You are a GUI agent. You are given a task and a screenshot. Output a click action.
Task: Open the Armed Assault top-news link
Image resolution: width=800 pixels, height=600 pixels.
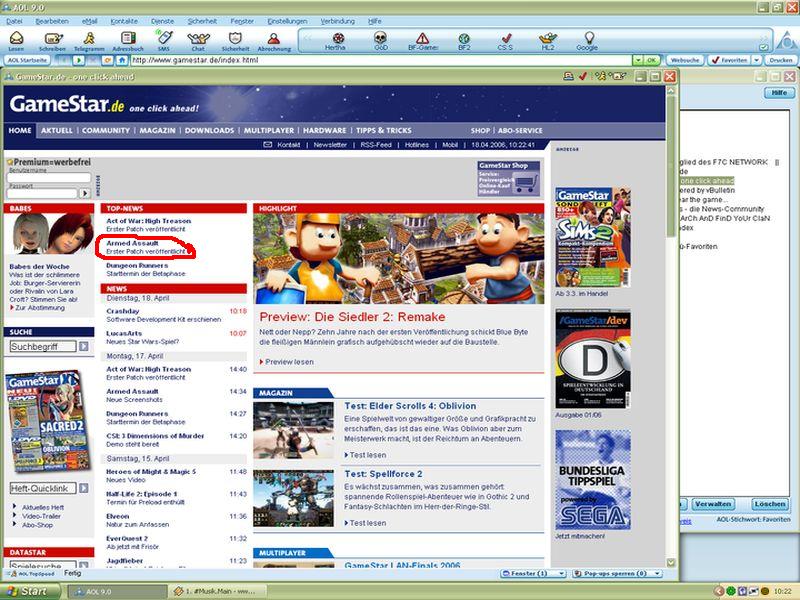point(133,243)
